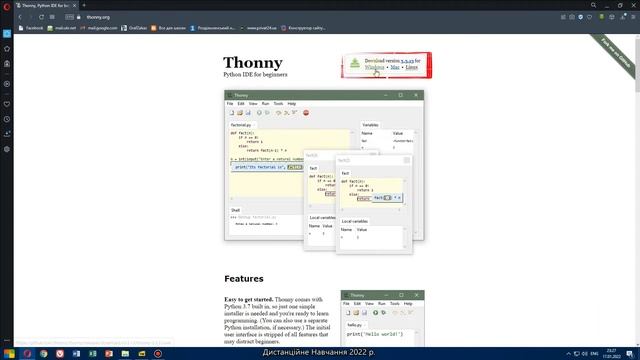640x360 pixels.
Task: Open the mail.google.com bookmark
Action: 99,28
